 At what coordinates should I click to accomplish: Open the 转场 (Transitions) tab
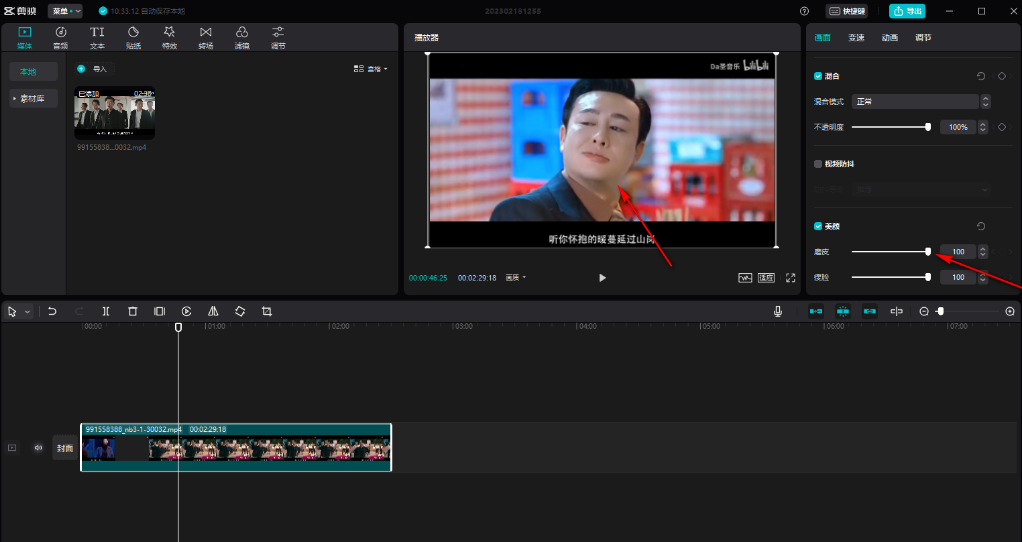tap(205, 38)
